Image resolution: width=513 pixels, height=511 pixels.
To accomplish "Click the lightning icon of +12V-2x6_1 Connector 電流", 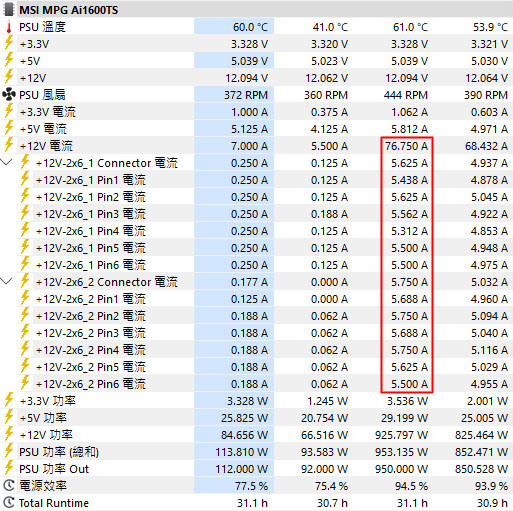I will click(x=25, y=162).
